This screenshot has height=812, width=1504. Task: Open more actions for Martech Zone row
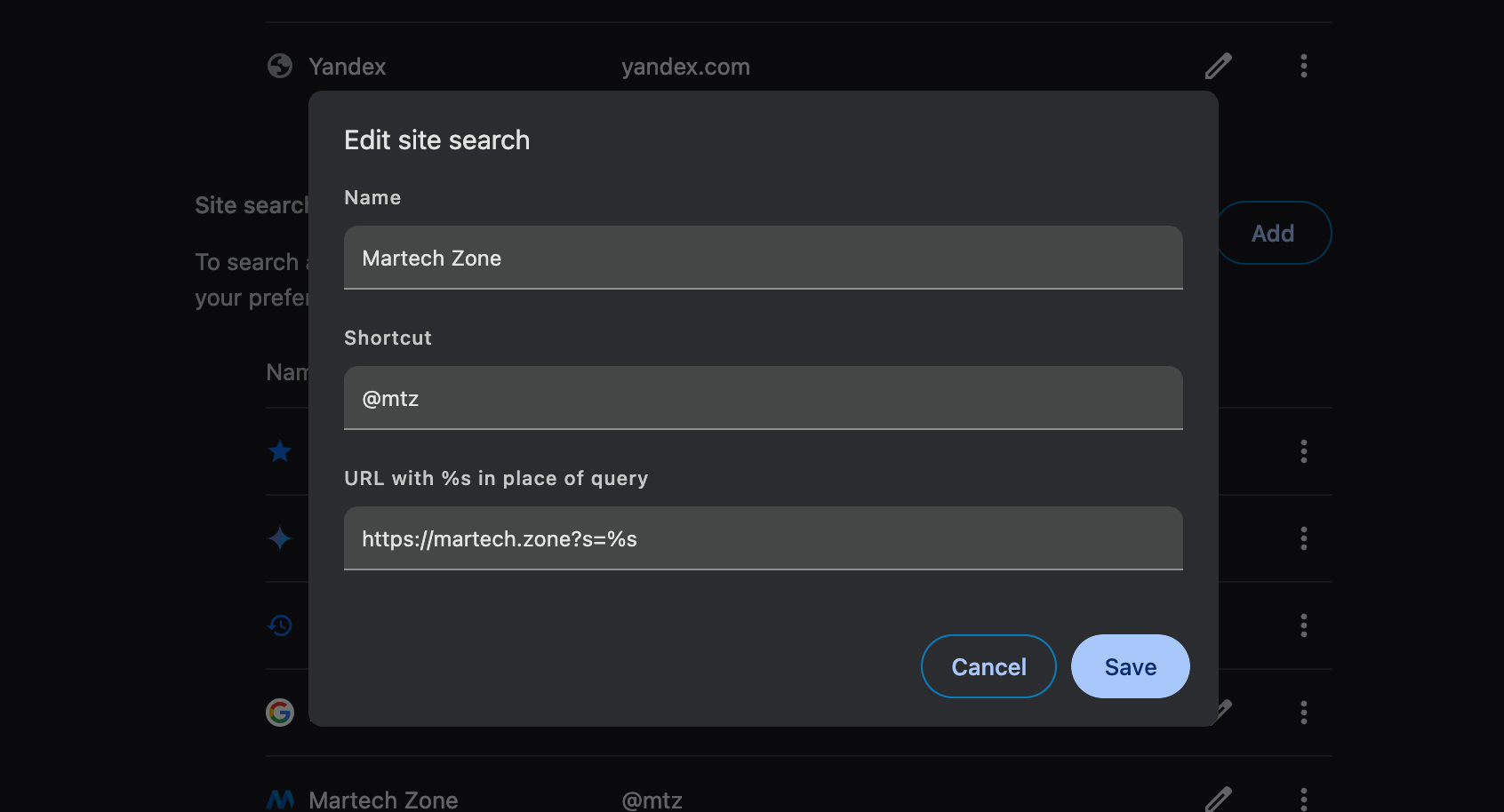[1303, 799]
